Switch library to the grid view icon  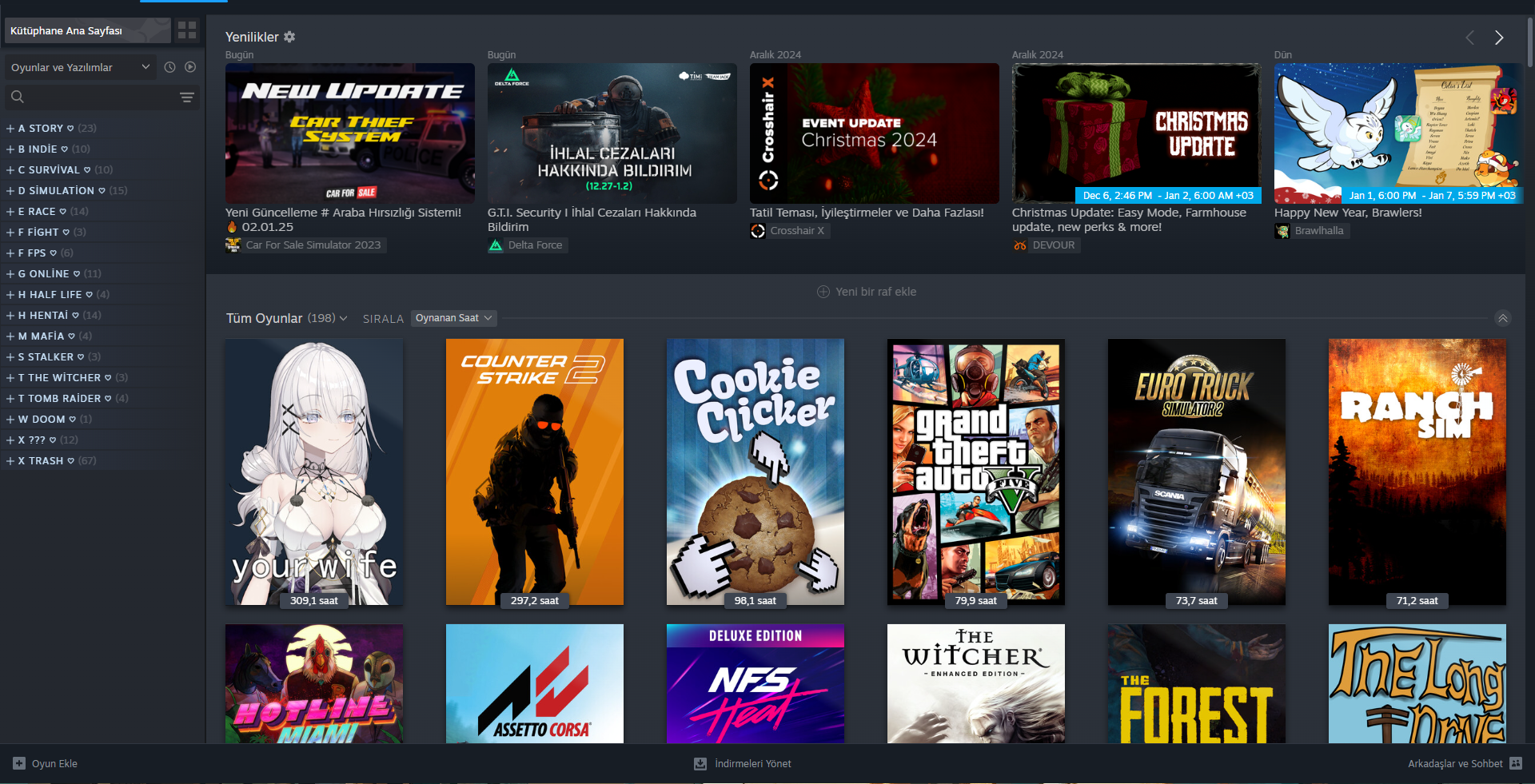[x=187, y=30]
